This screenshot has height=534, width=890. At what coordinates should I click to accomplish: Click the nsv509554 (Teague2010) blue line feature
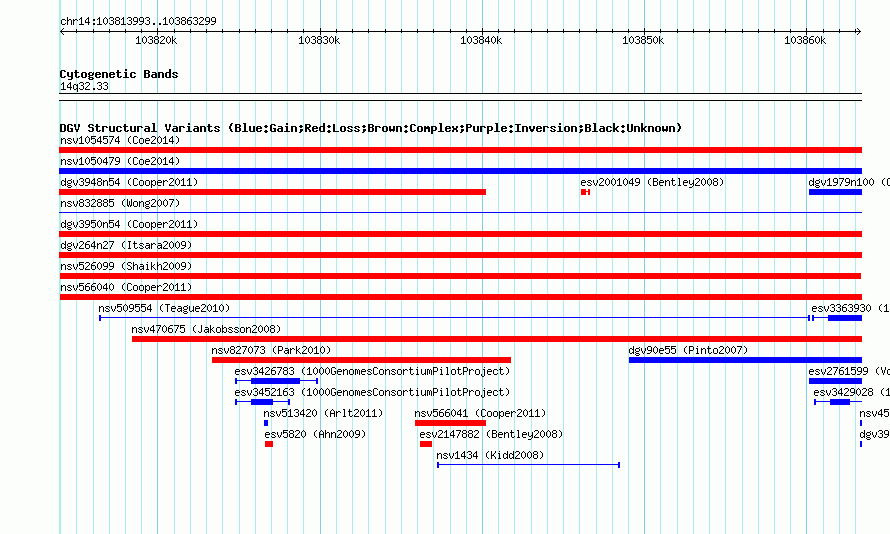(x=455, y=318)
